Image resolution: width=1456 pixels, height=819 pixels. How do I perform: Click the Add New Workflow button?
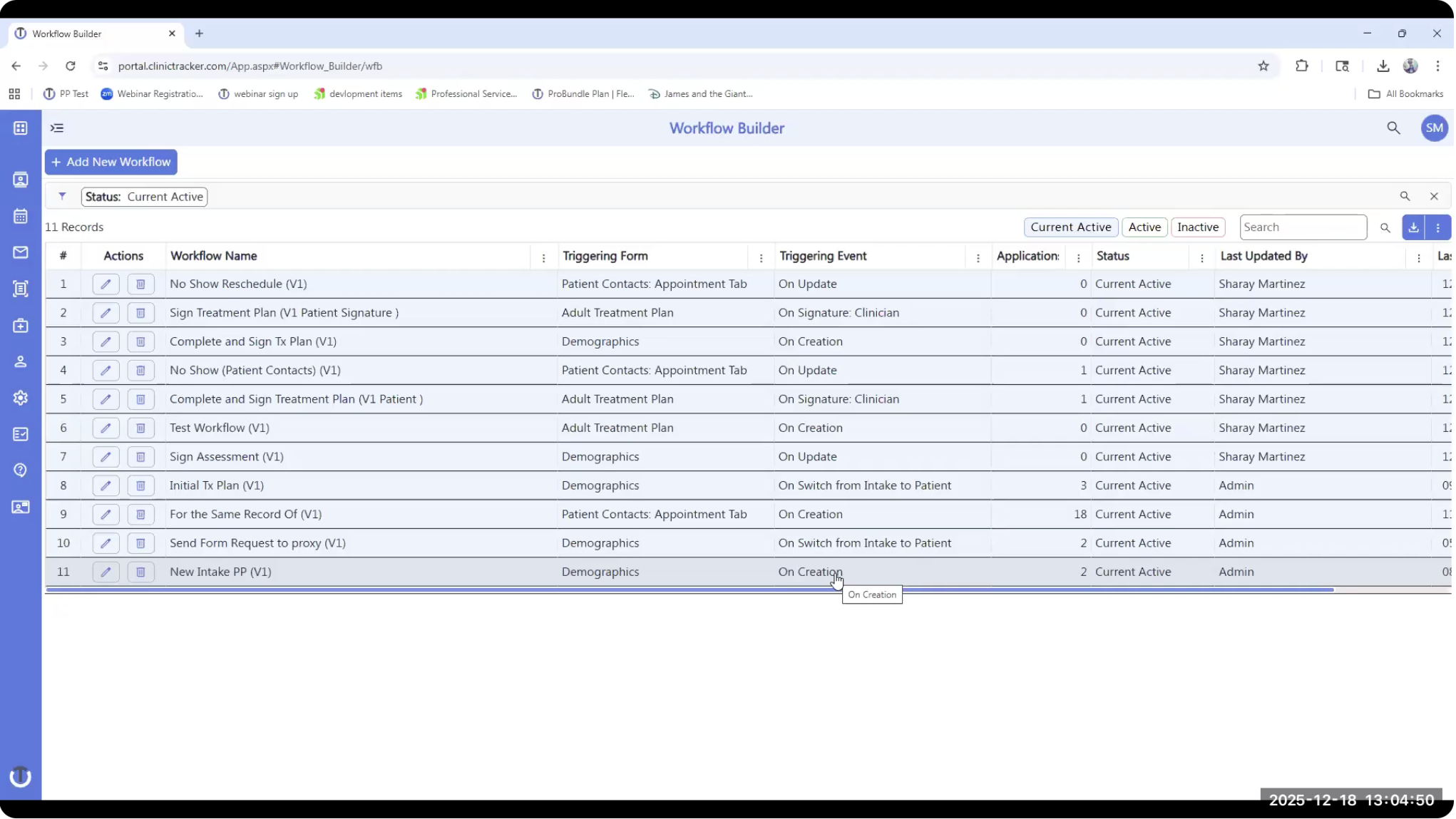(111, 162)
